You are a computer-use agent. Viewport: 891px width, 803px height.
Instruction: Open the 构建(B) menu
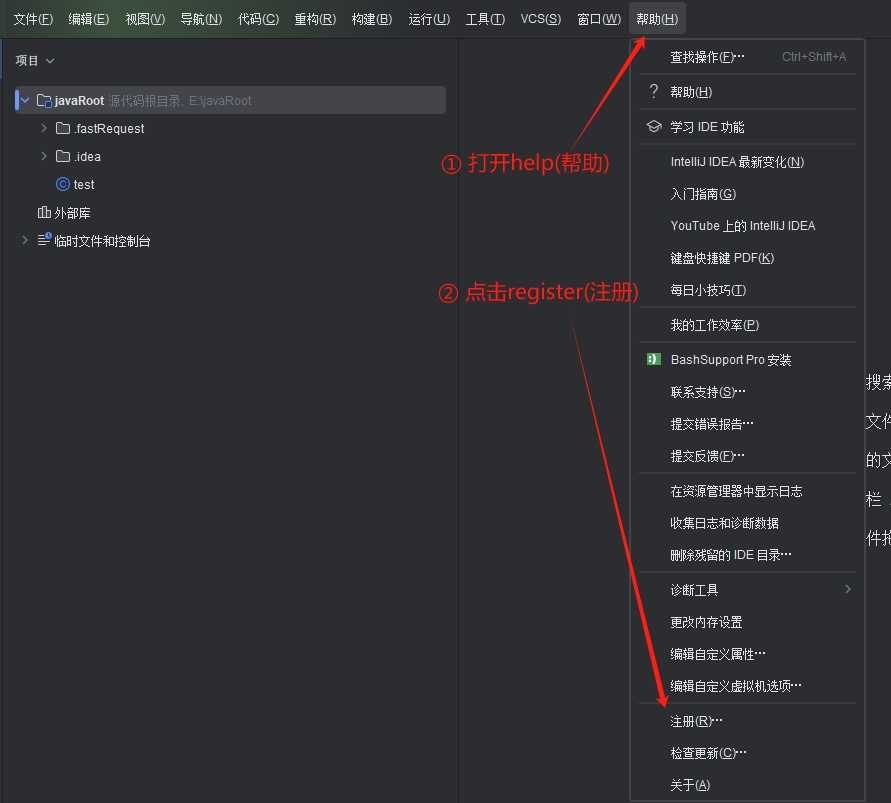[372, 19]
